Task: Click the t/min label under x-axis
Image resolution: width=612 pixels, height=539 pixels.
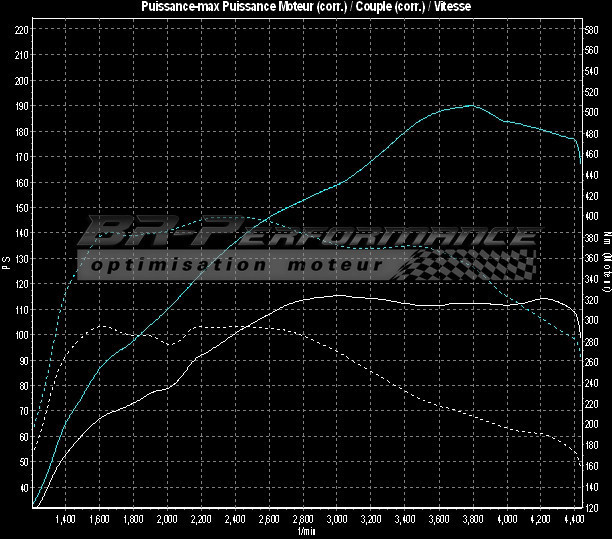Action: coord(306,532)
